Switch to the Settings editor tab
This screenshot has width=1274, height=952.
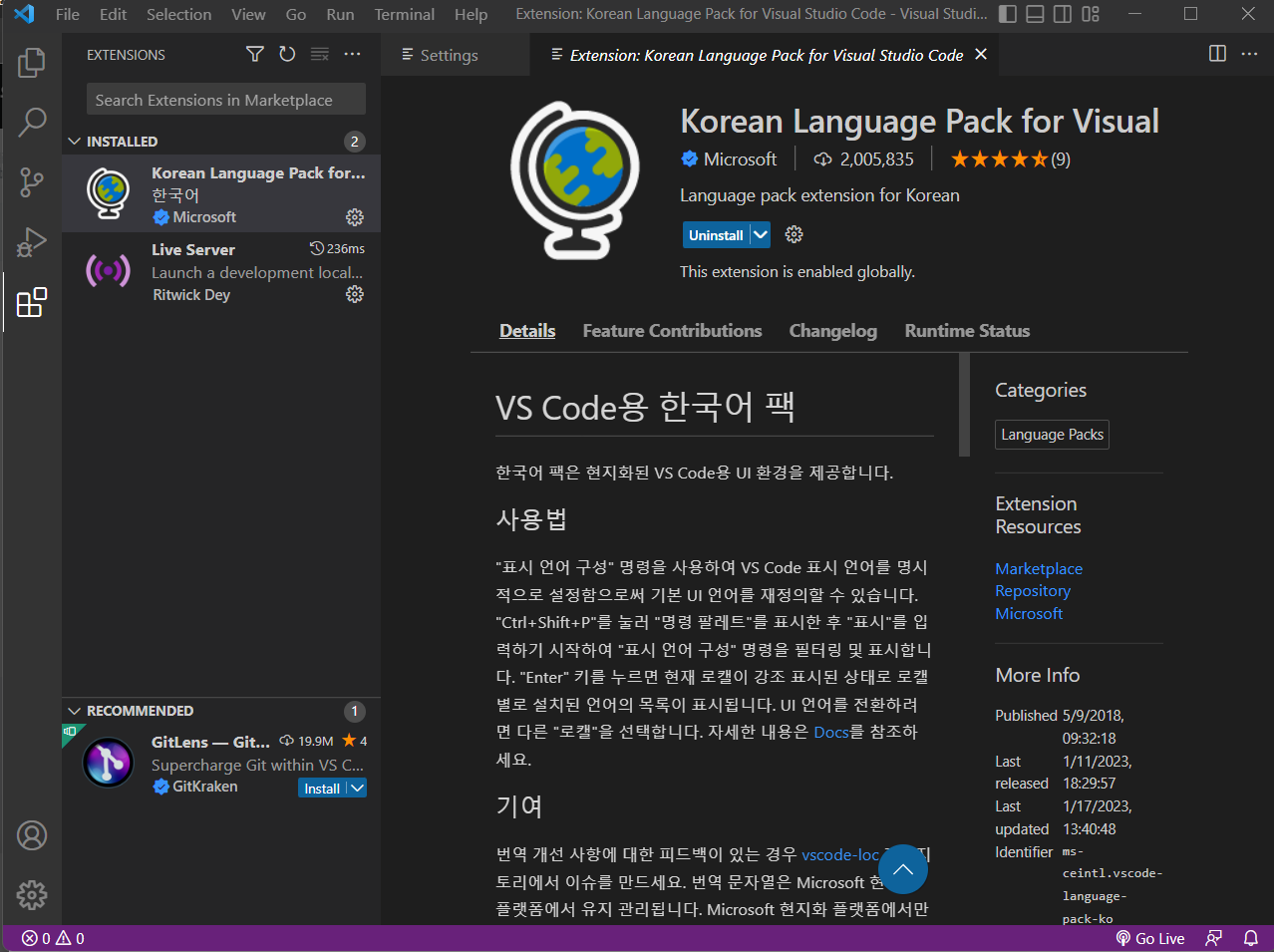tap(456, 55)
